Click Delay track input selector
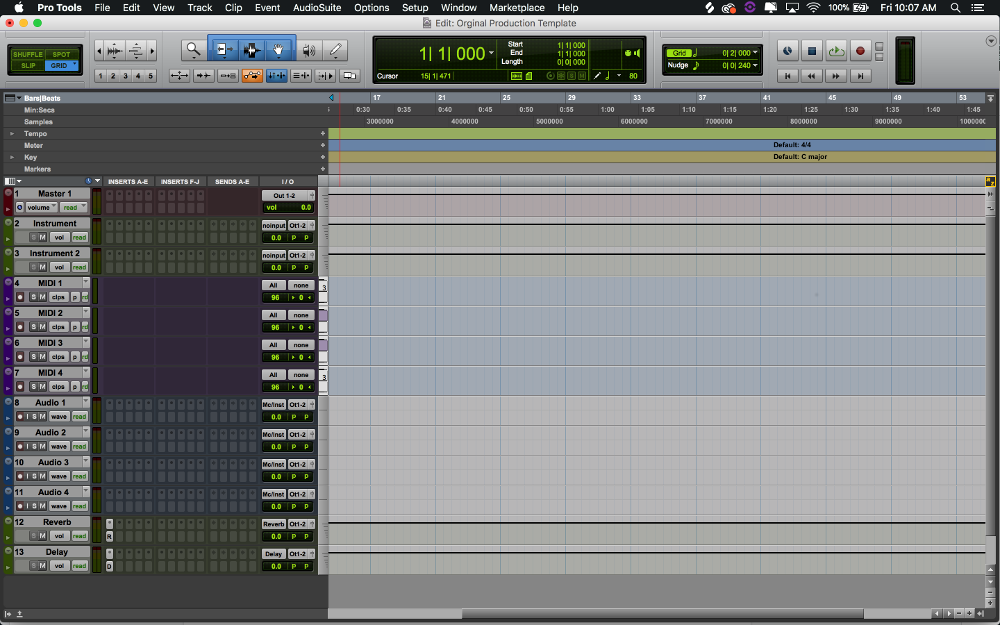This screenshot has height=625, width=1000. [274, 554]
